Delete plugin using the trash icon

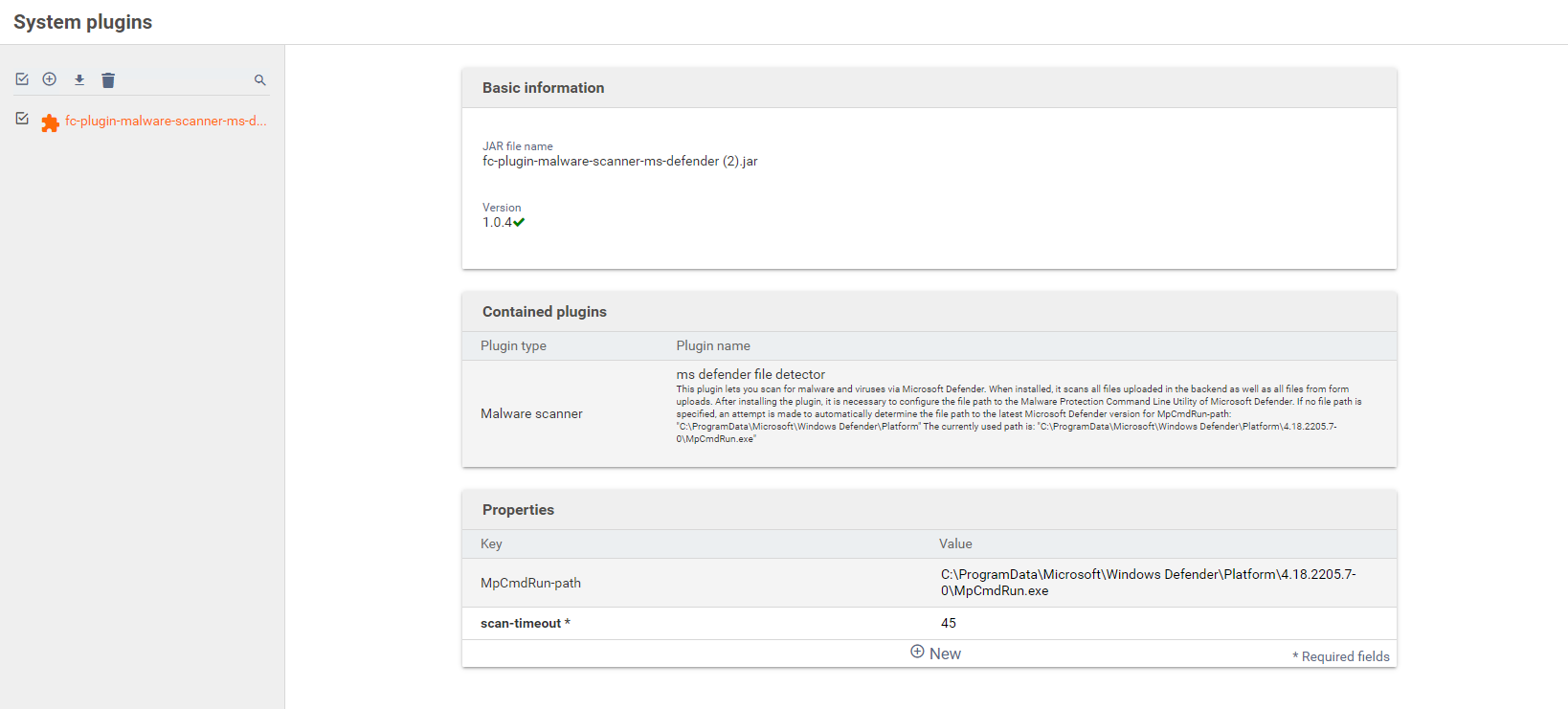(x=108, y=80)
